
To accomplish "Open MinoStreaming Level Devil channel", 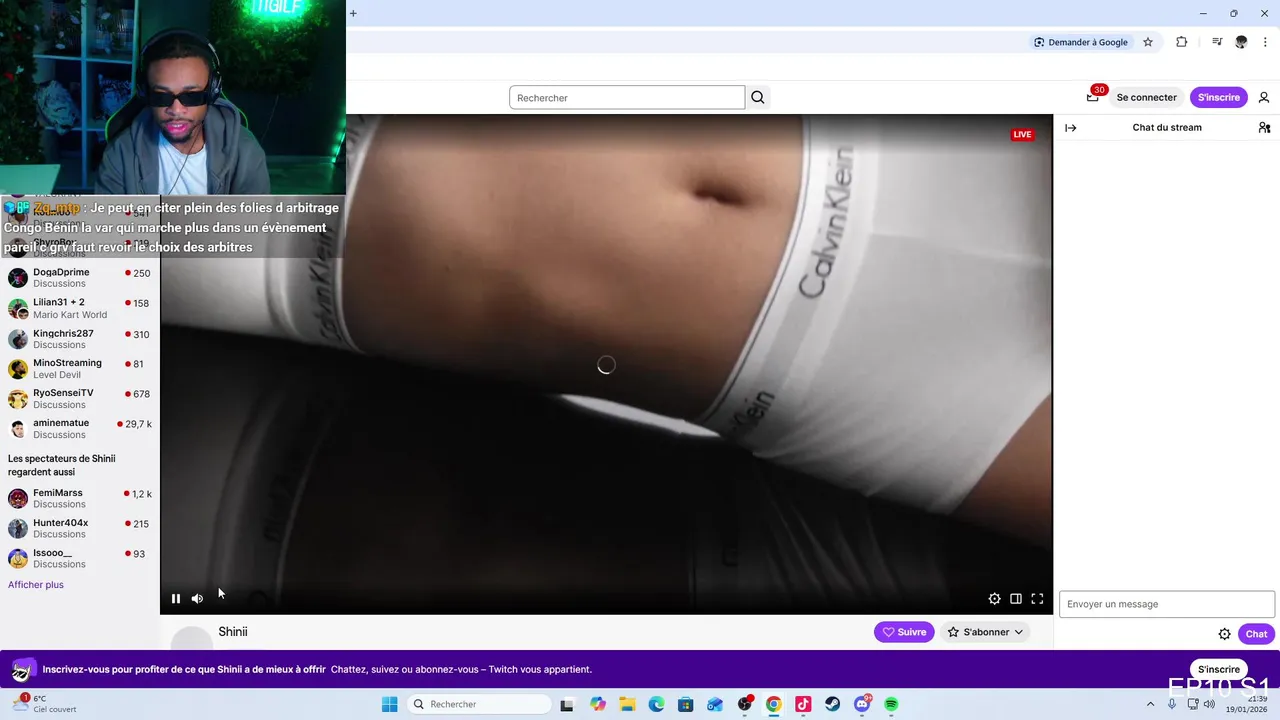I will pos(80,369).
